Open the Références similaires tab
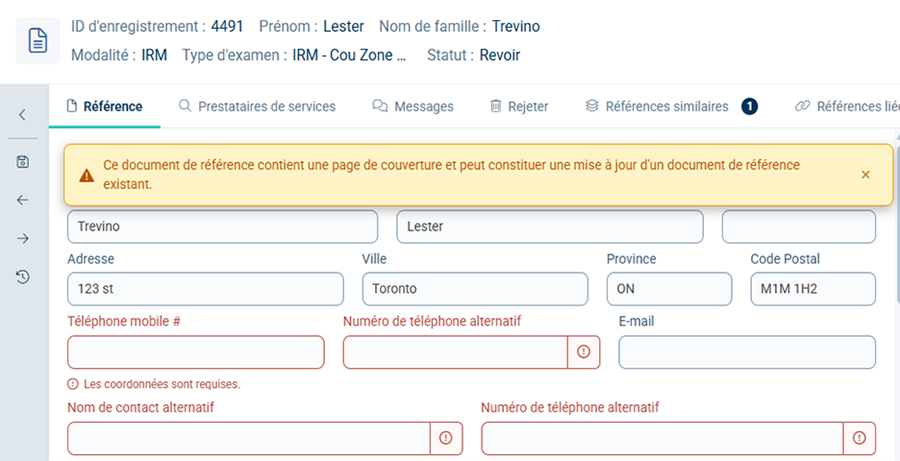This screenshot has width=900, height=461. pos(668,106)
